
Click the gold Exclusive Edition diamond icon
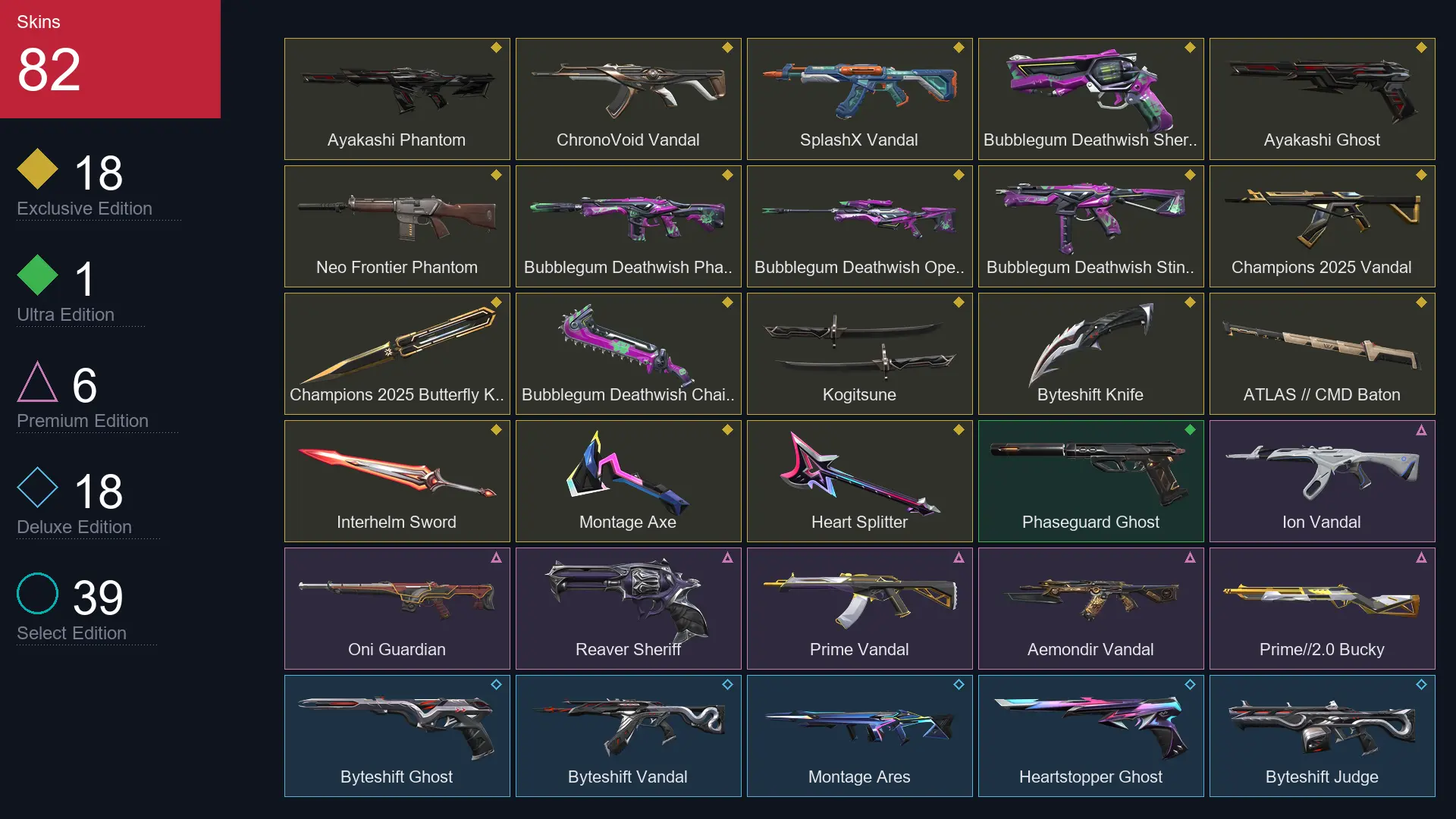[37, 169]
